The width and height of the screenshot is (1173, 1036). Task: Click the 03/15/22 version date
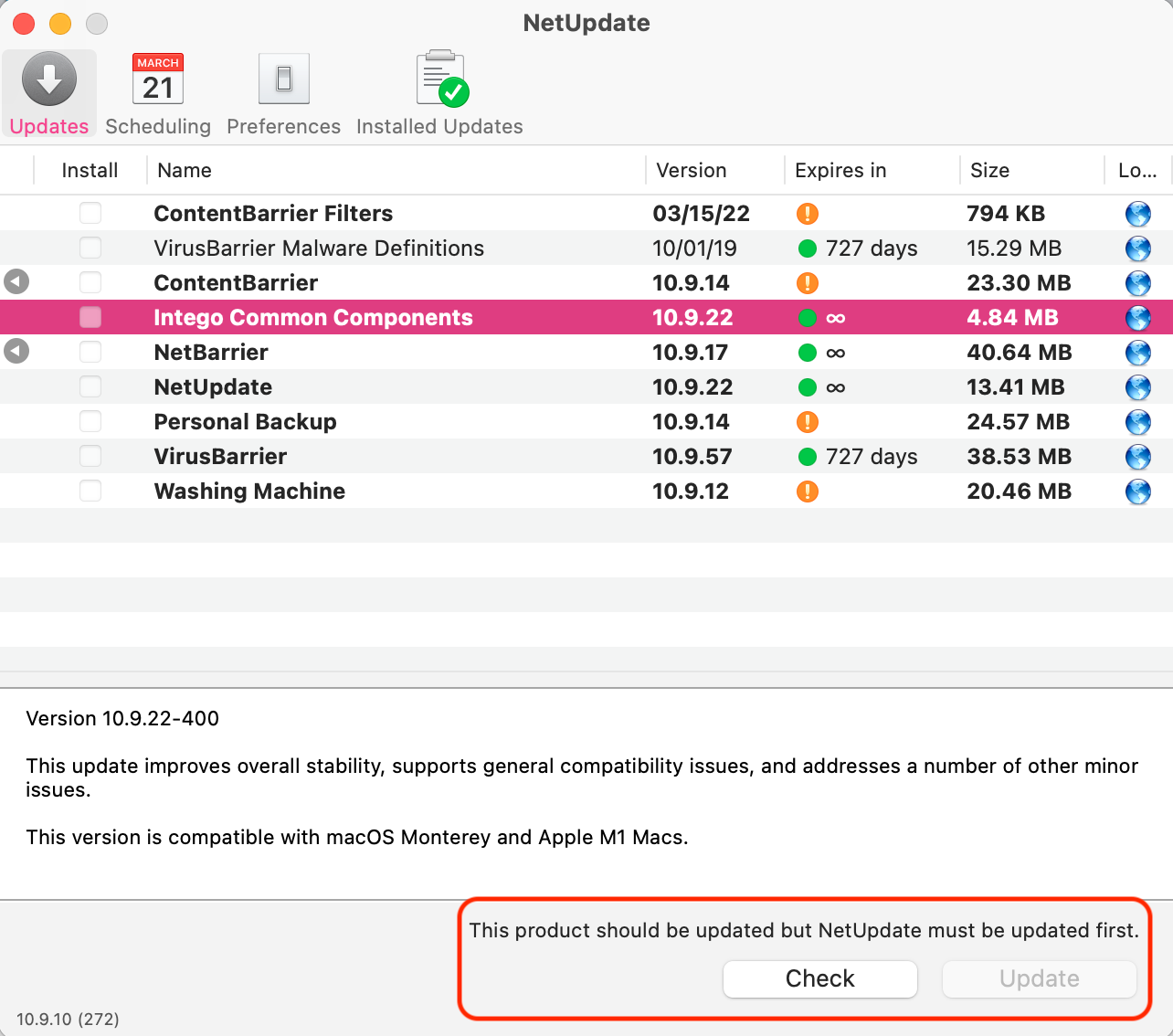(702, 214)
